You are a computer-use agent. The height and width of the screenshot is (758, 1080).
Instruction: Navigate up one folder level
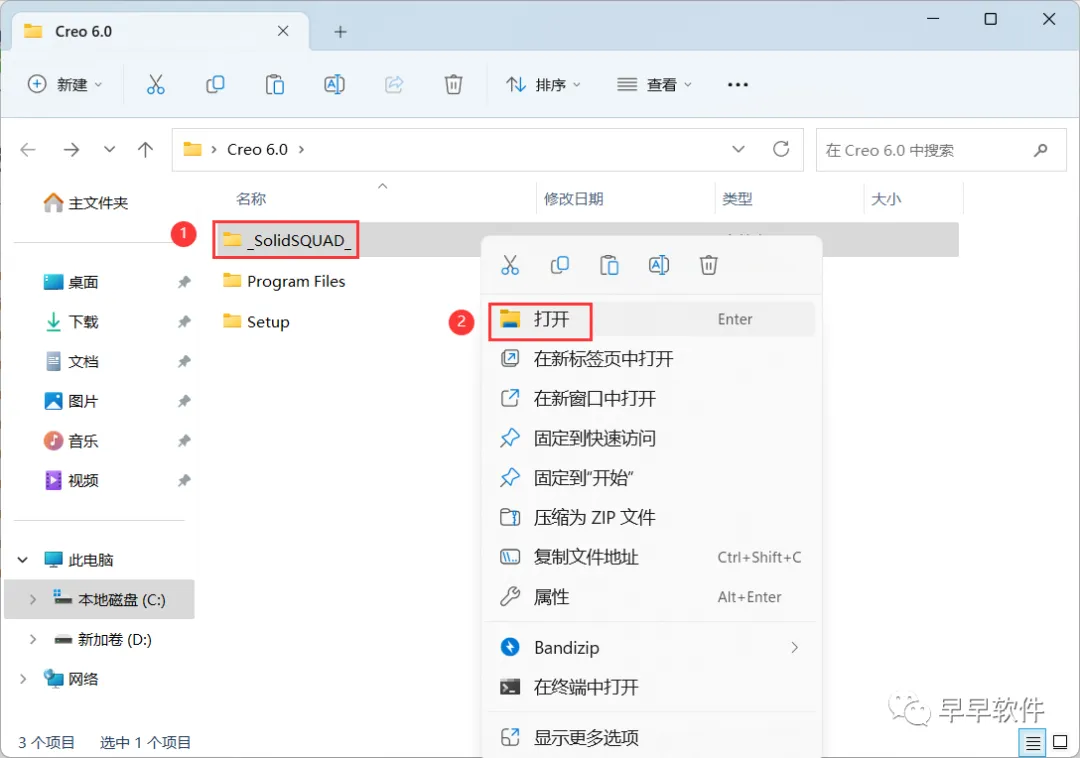click(x=145, y=149)
